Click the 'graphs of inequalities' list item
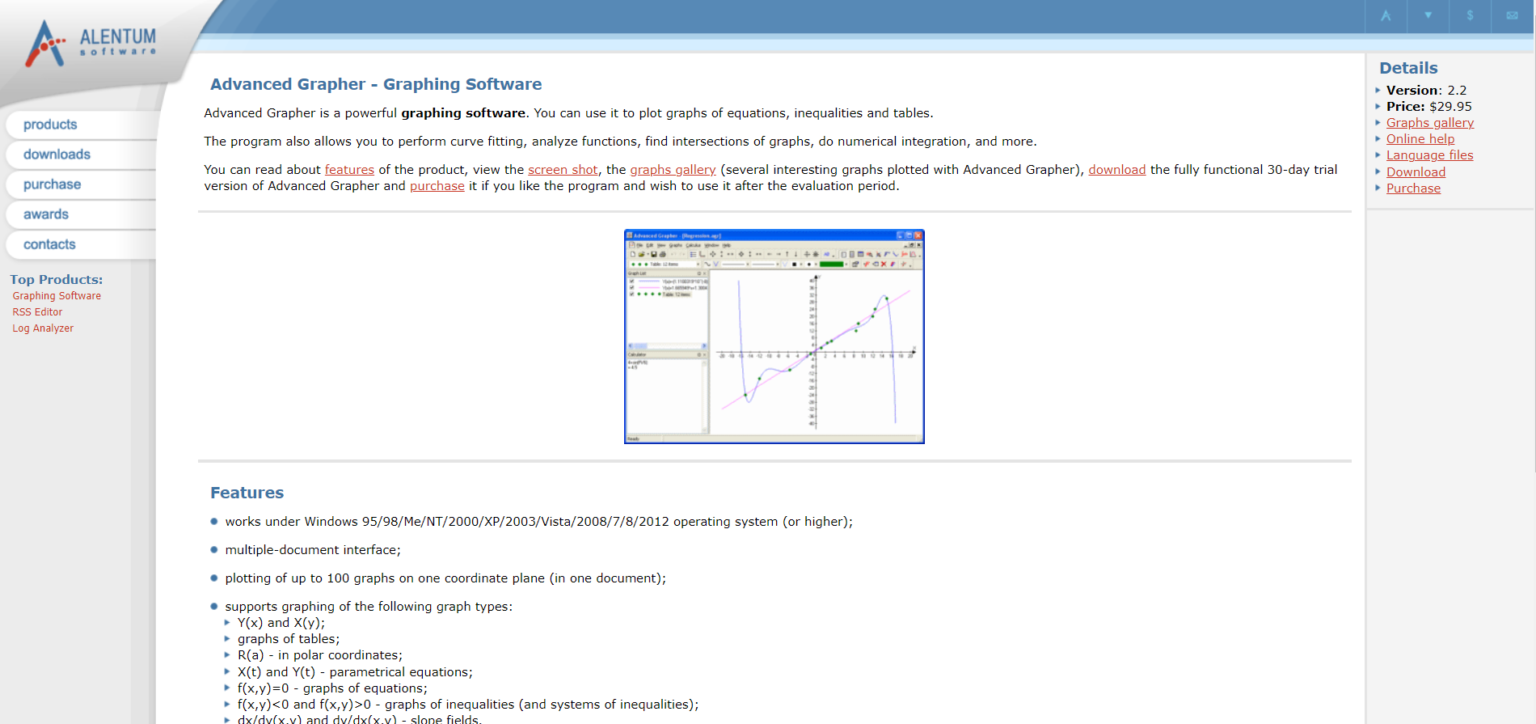Screen dimensions: 1536x724 pyautogui.click(x=468, y=704)
